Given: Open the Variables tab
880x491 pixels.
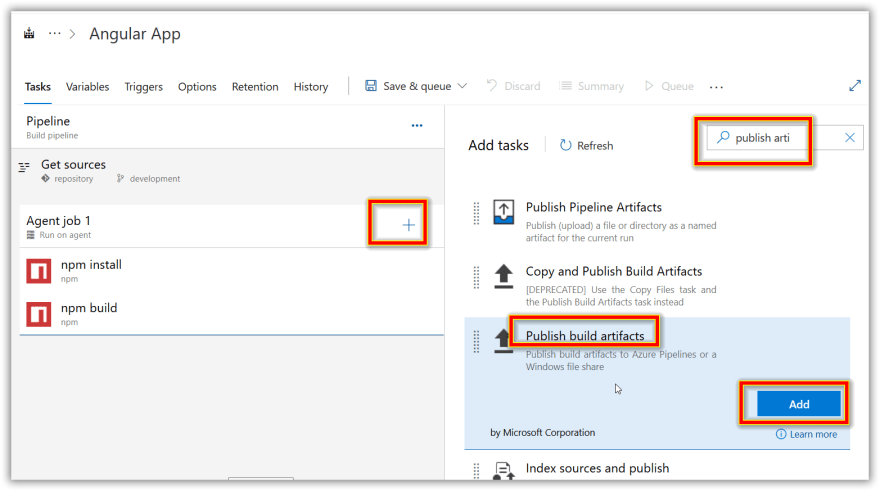Looking at the screenshot, I should [88, 86].
